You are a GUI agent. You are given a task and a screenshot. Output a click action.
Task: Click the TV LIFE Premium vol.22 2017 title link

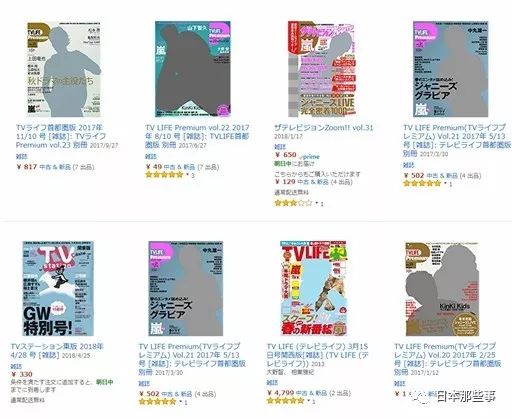tap(197, 136)
